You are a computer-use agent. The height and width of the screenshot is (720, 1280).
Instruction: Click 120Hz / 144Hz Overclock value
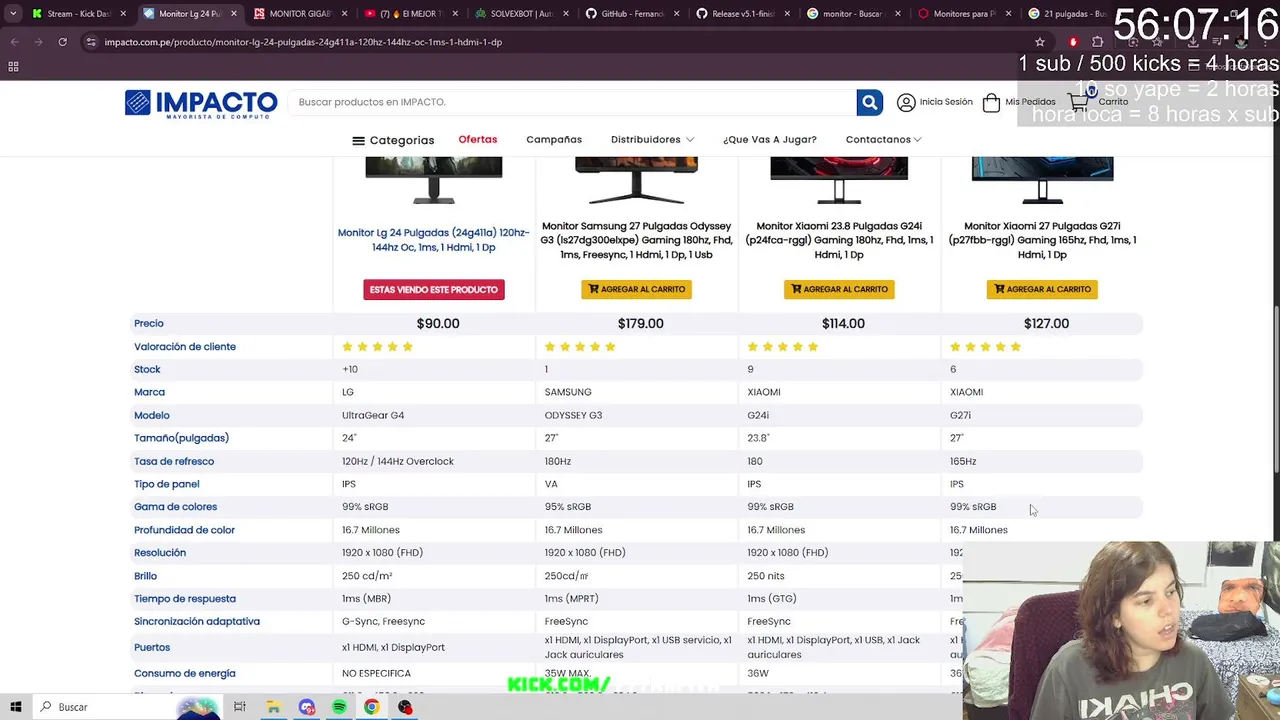398,461
